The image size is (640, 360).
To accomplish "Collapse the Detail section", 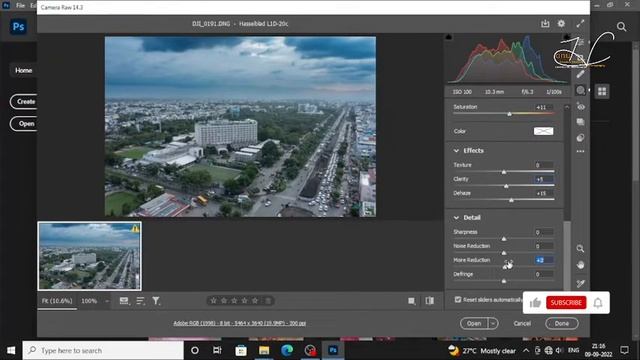I will click(x=456, y=218).
